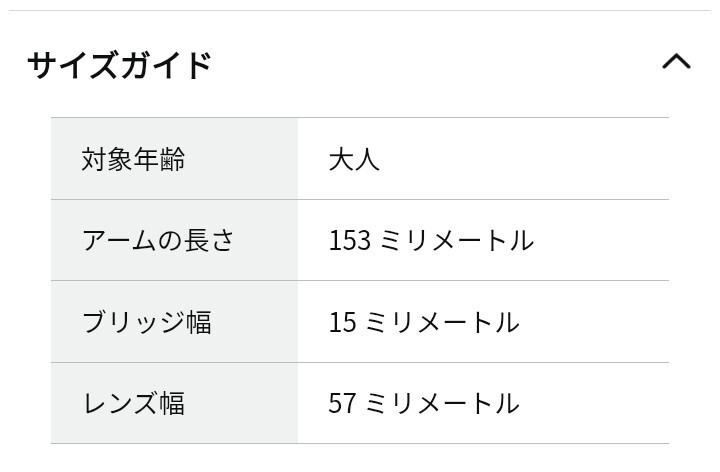Click ミリメートル unit next to 15
Image resolution: width=720 pixels, height=472 pixels.
point(441,322)
